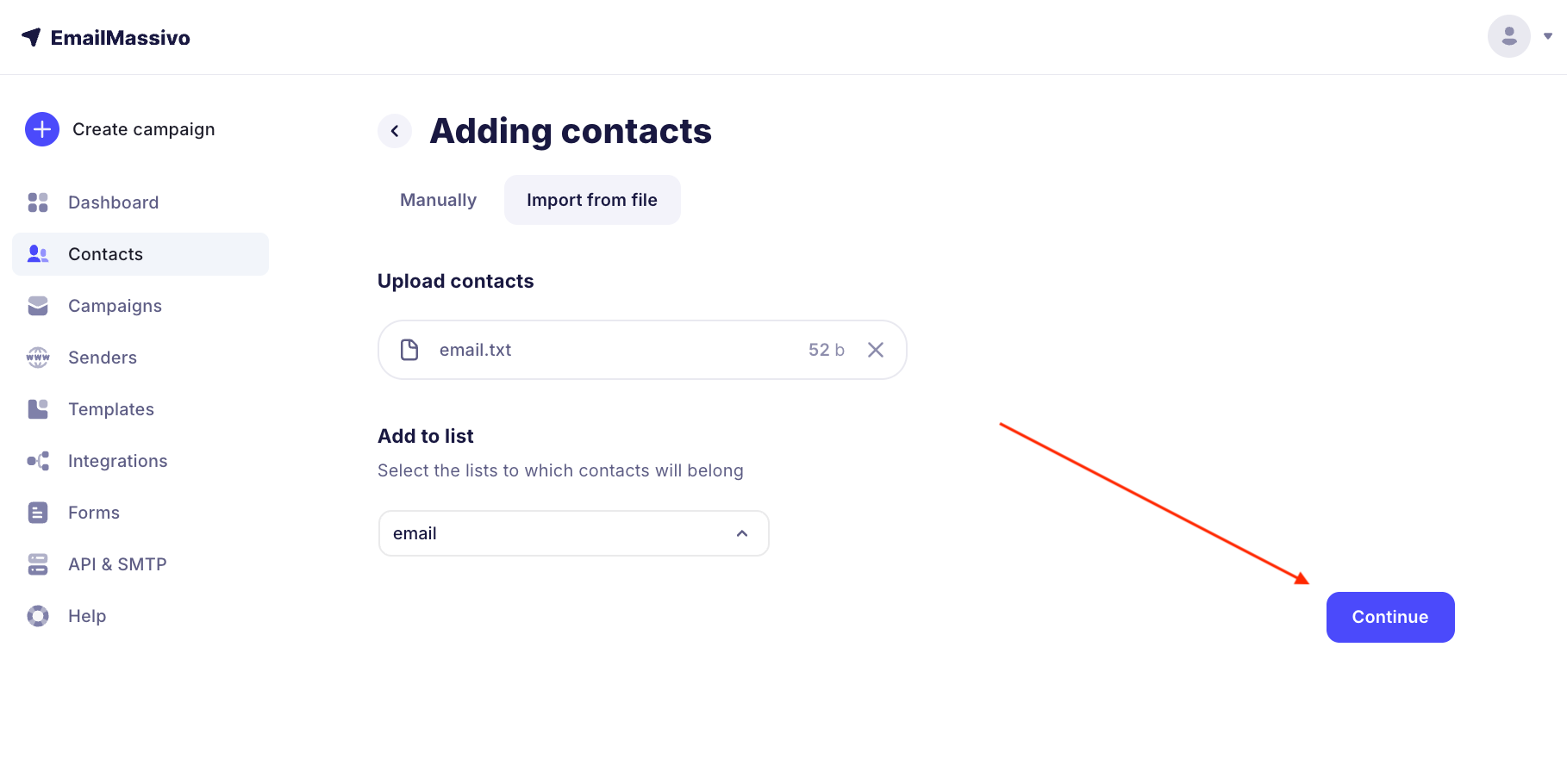Screen dimensions: 1567x784
Task: Switch to the Manually tab
Action: (x=438, y=200)
